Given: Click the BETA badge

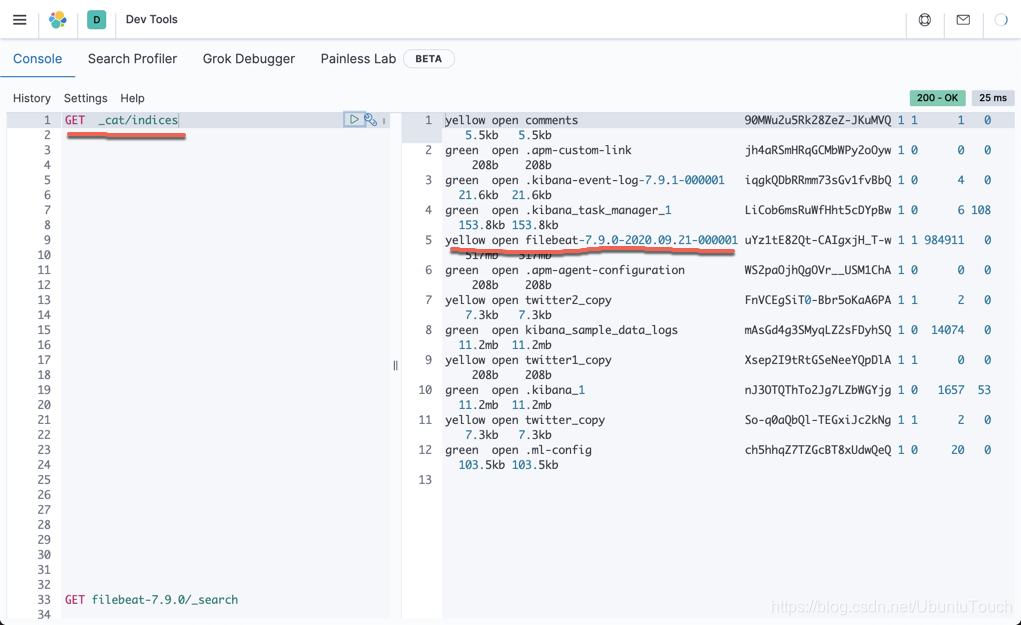Looking at the screenshot, I should (428, 59).
